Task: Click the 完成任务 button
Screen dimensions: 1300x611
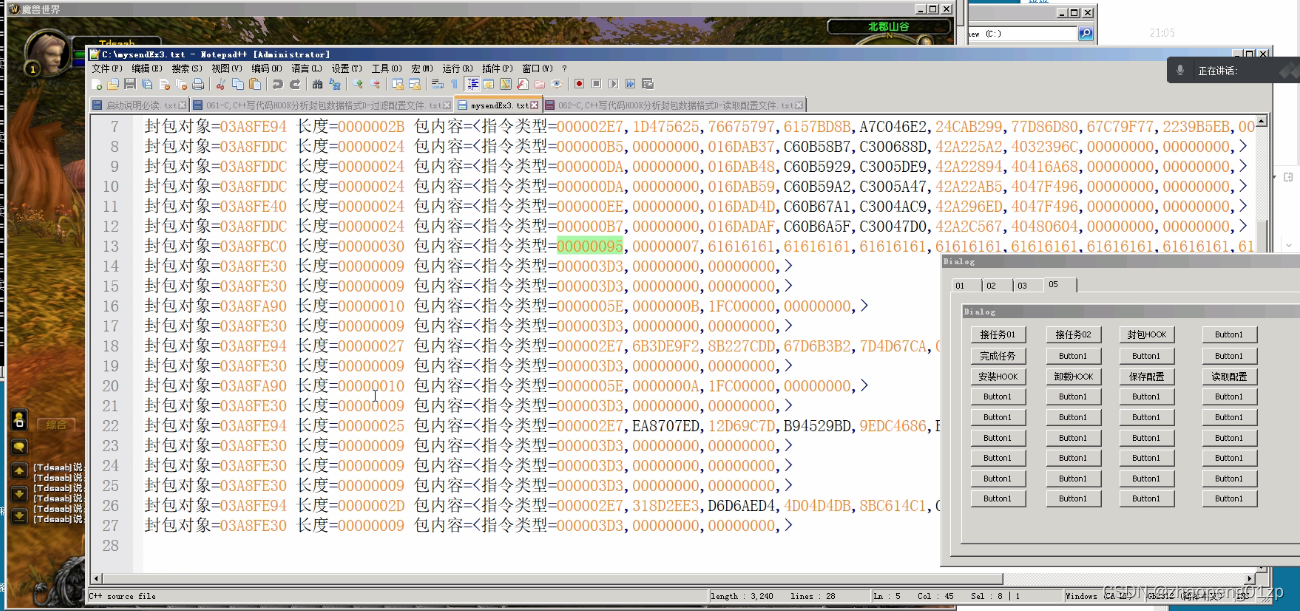Action: click(998, 356)
